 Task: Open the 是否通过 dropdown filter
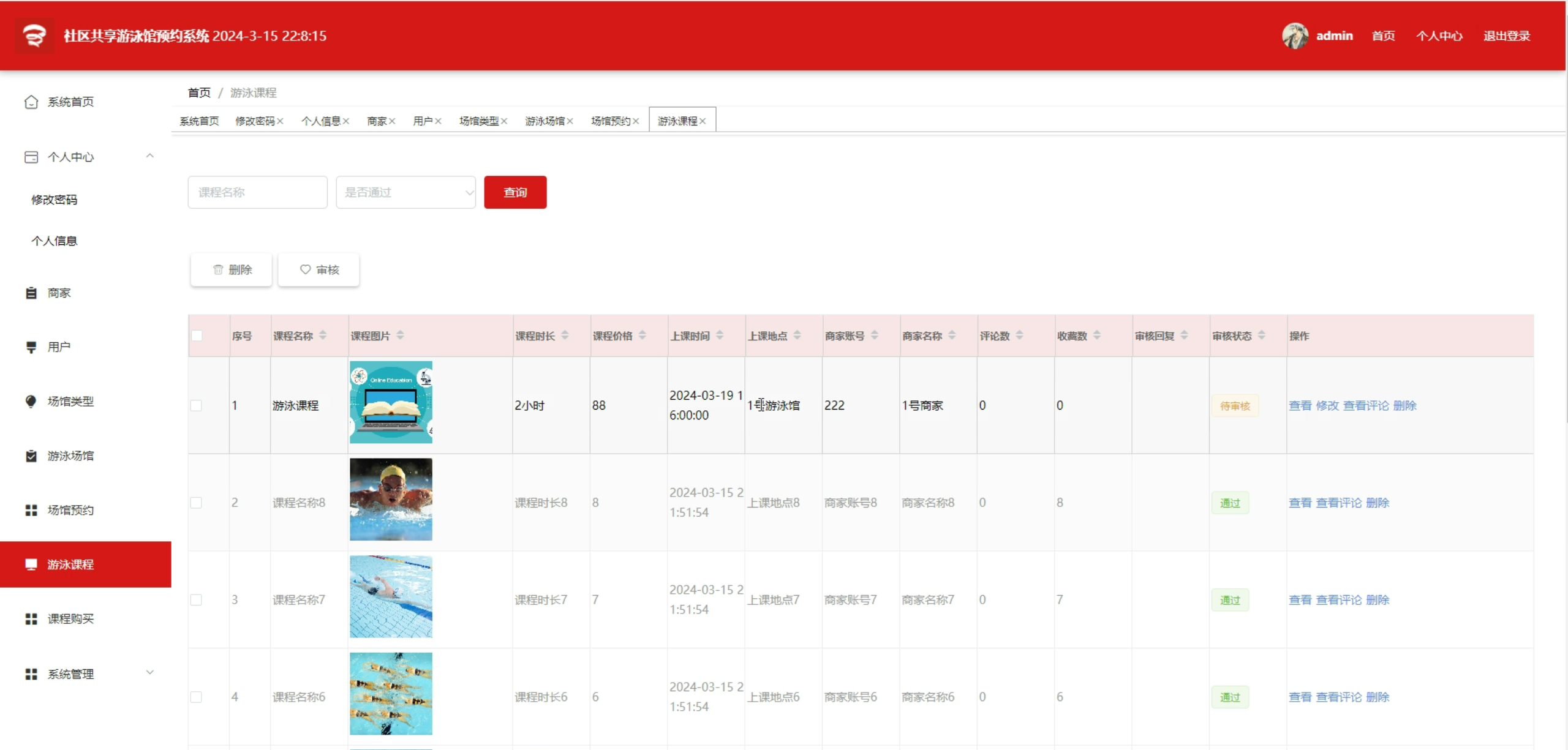coord(405,192)
